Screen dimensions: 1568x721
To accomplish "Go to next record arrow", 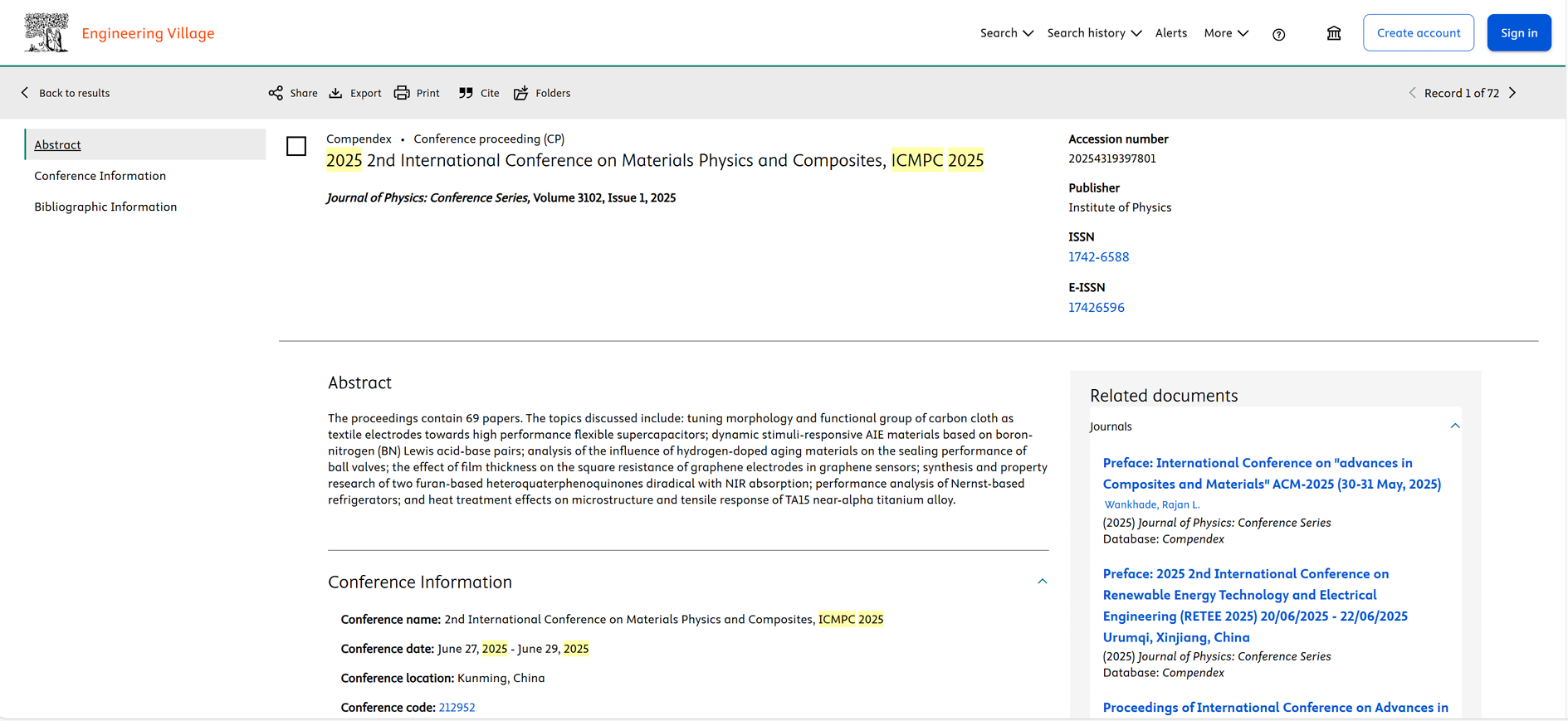I will pos(1512,93).
